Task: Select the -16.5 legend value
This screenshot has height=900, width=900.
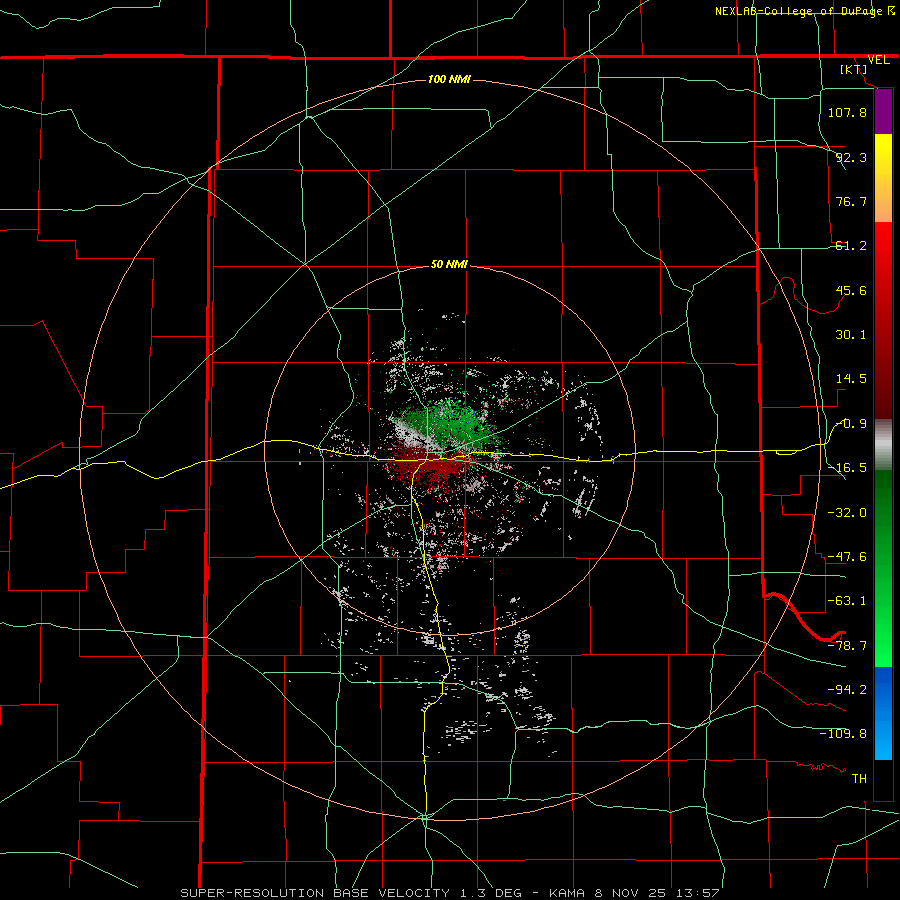Action: click(x=847, y=468)
